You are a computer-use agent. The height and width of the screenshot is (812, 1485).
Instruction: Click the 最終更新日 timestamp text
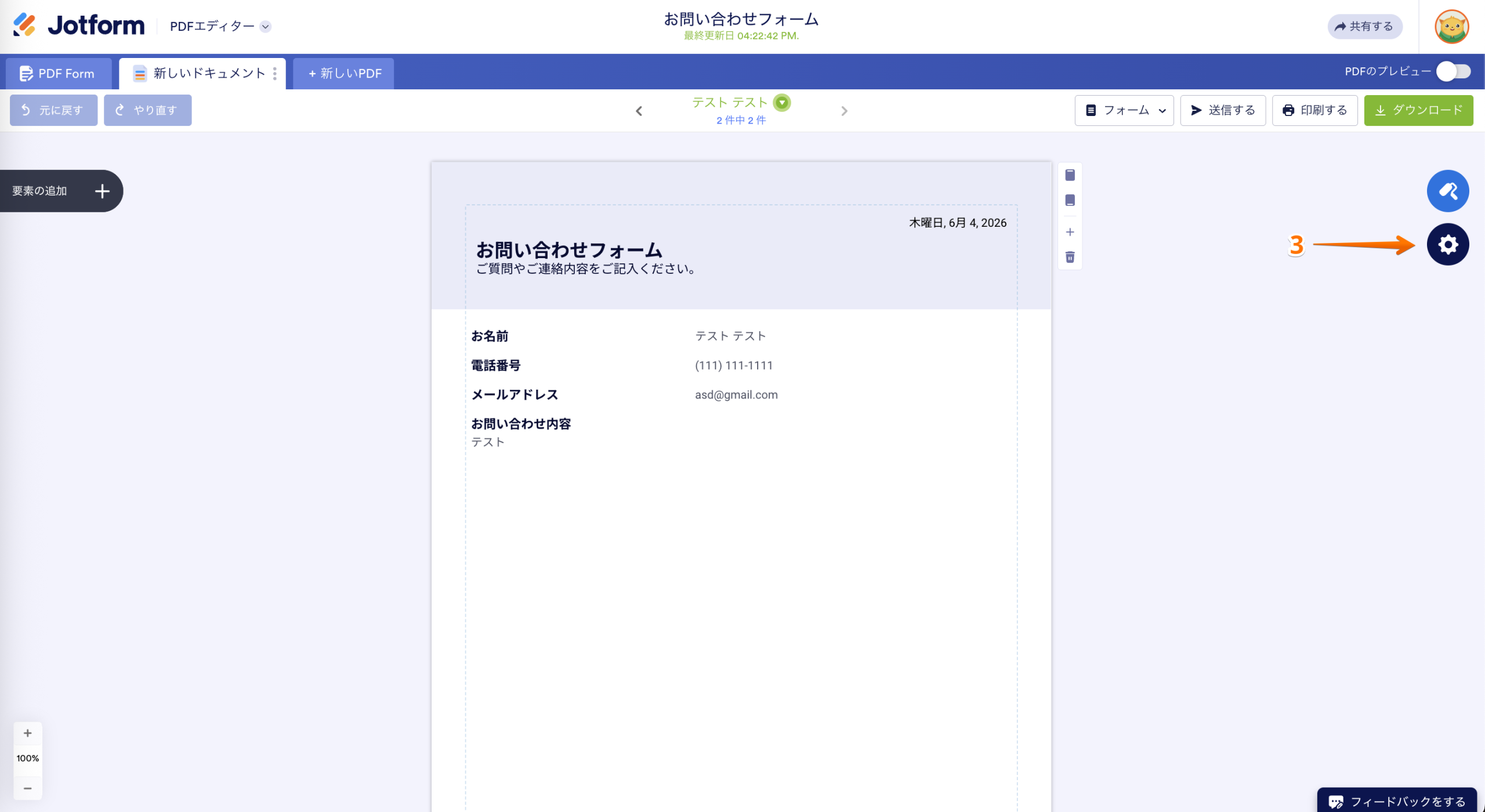click(x=741, y=35)
